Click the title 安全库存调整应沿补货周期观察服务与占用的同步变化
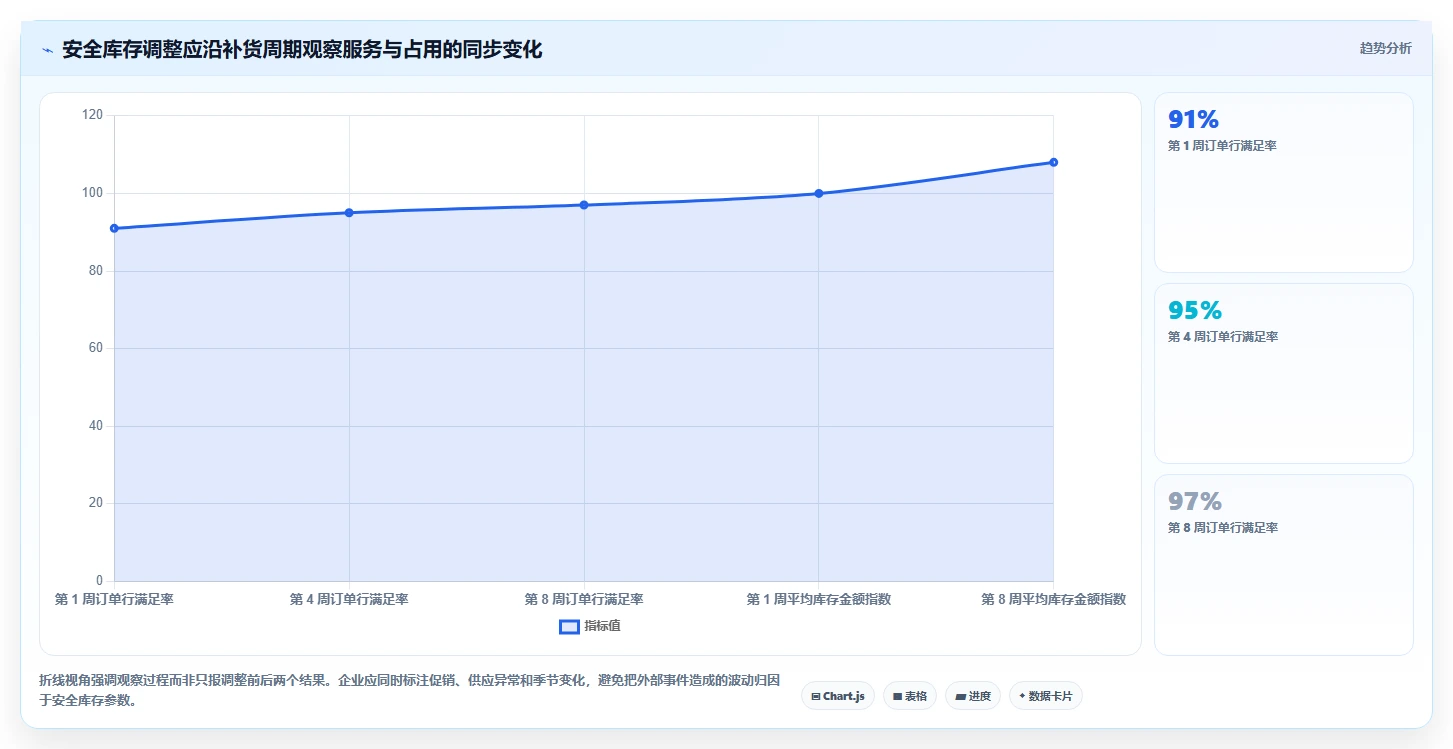 coord(302,49)
